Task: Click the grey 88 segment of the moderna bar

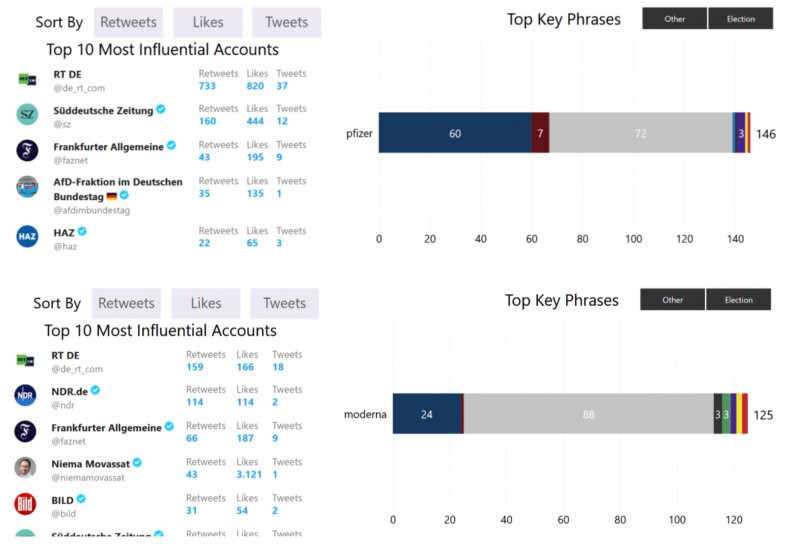Action: coord(588,414)
